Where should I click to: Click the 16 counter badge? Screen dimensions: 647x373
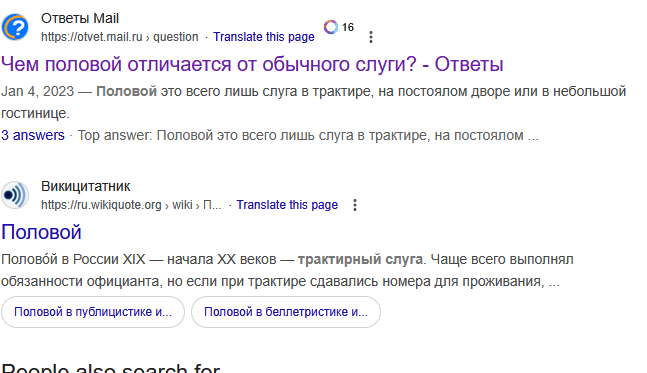[x=348, y=27]
